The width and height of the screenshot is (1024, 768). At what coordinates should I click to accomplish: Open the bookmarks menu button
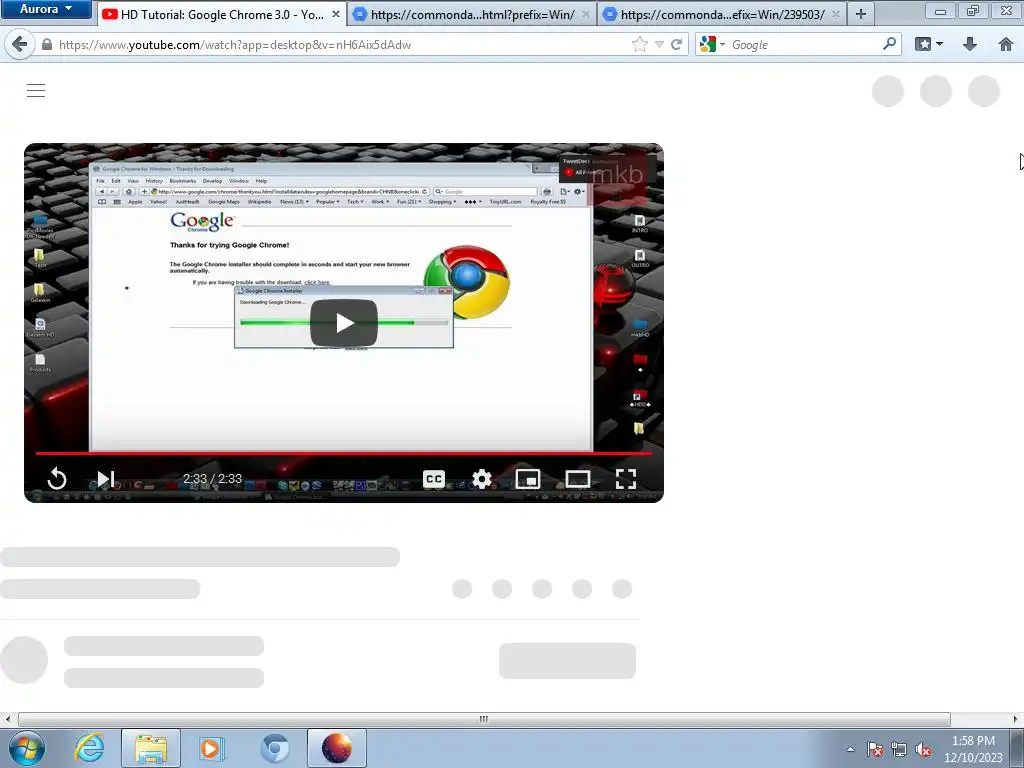tap(929, 44)
